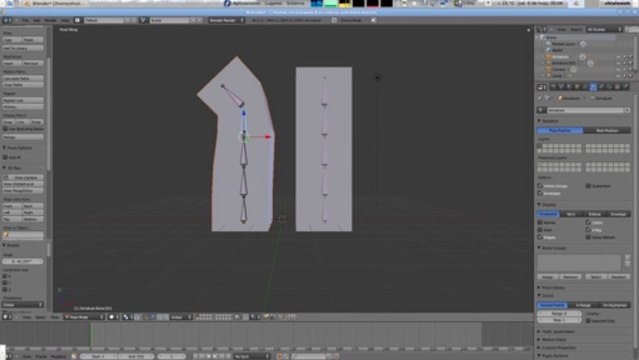Expand the Rigify Buttons panel
Screen dimensions: 639x360
539,356
